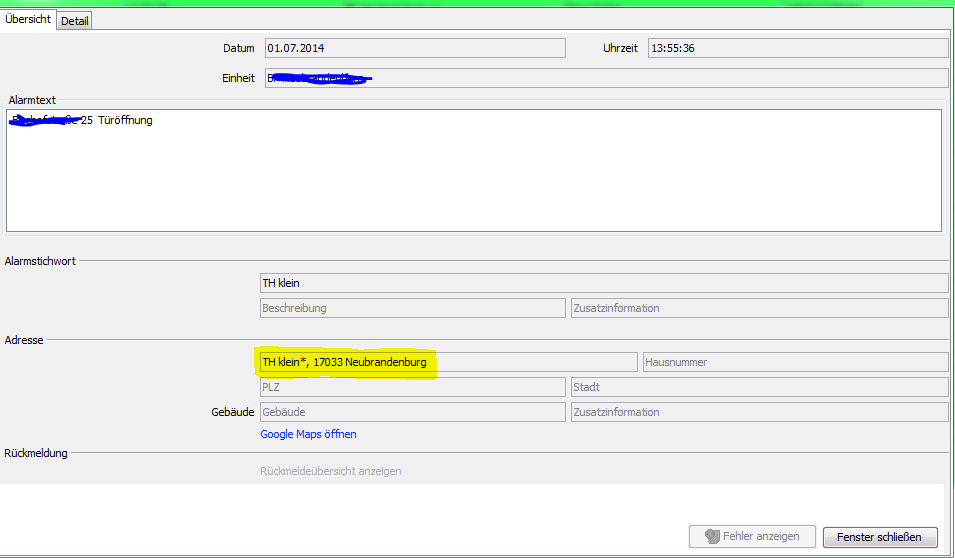Screen dimensions: 955x558
Task: Click the icon on Fehler anzeigen button
Action: (713, 537)
